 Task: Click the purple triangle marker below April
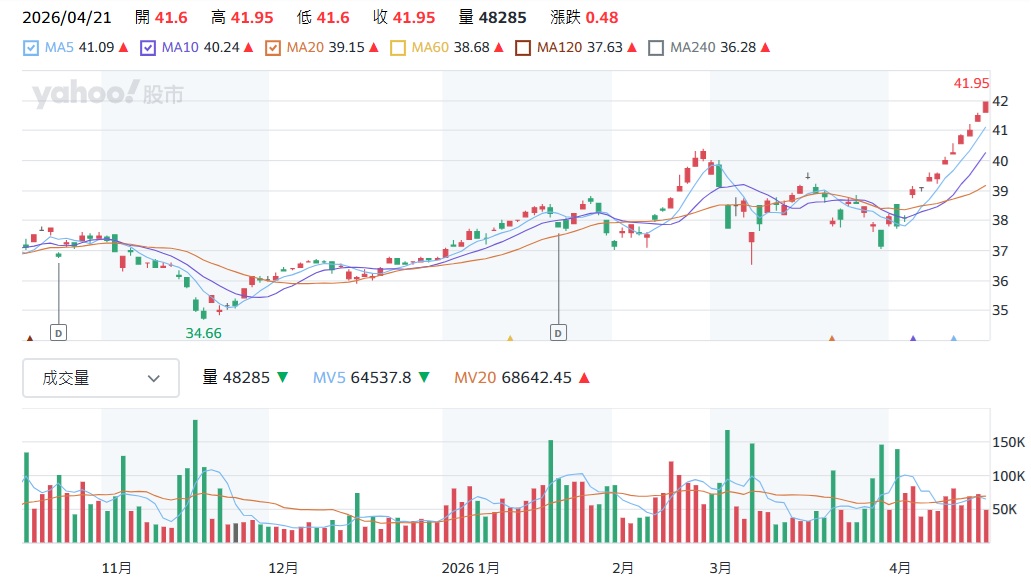(x=912, y=339)
